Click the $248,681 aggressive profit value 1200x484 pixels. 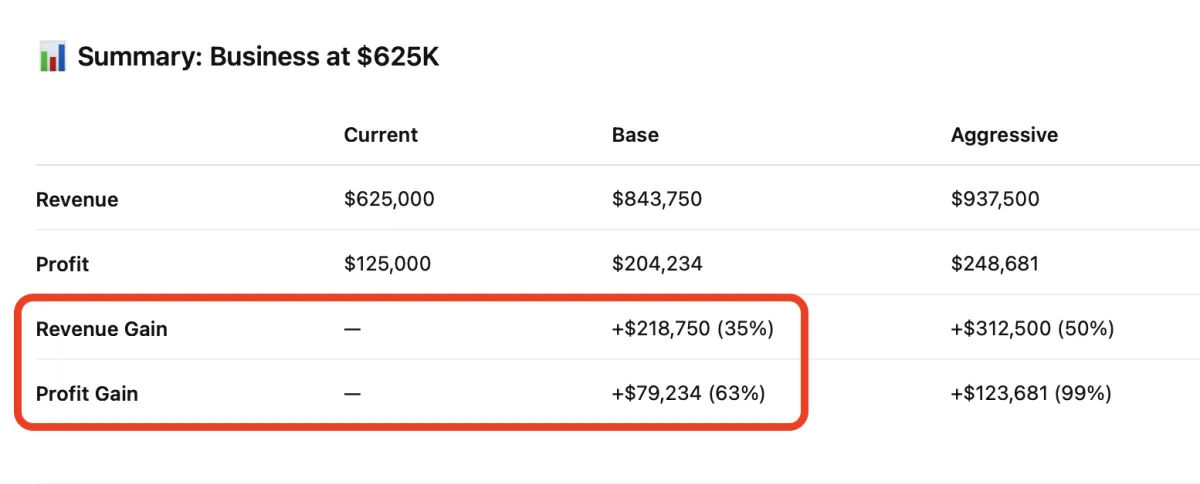coord(995,264)
